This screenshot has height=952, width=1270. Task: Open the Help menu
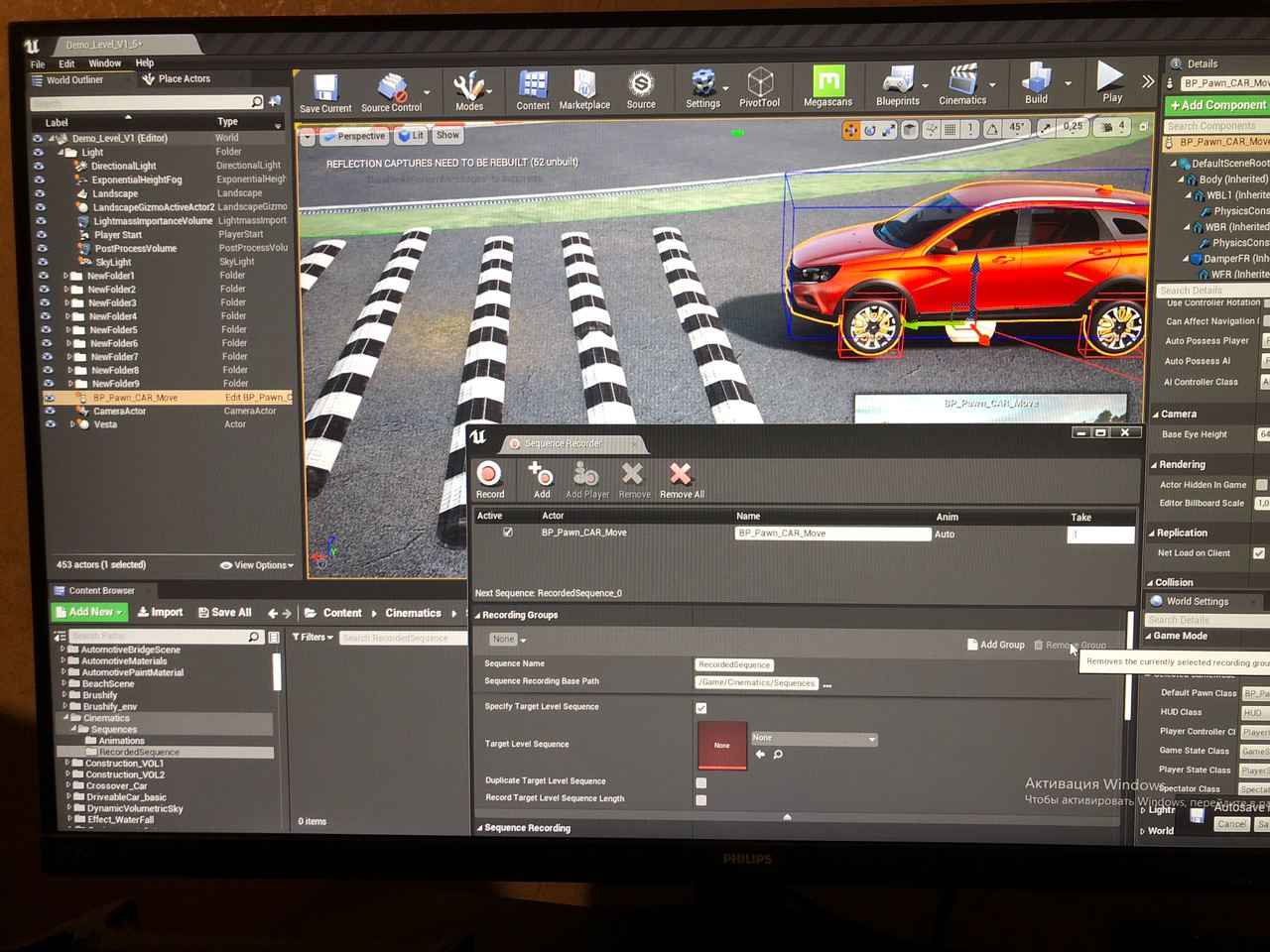[x=145, y=62]
